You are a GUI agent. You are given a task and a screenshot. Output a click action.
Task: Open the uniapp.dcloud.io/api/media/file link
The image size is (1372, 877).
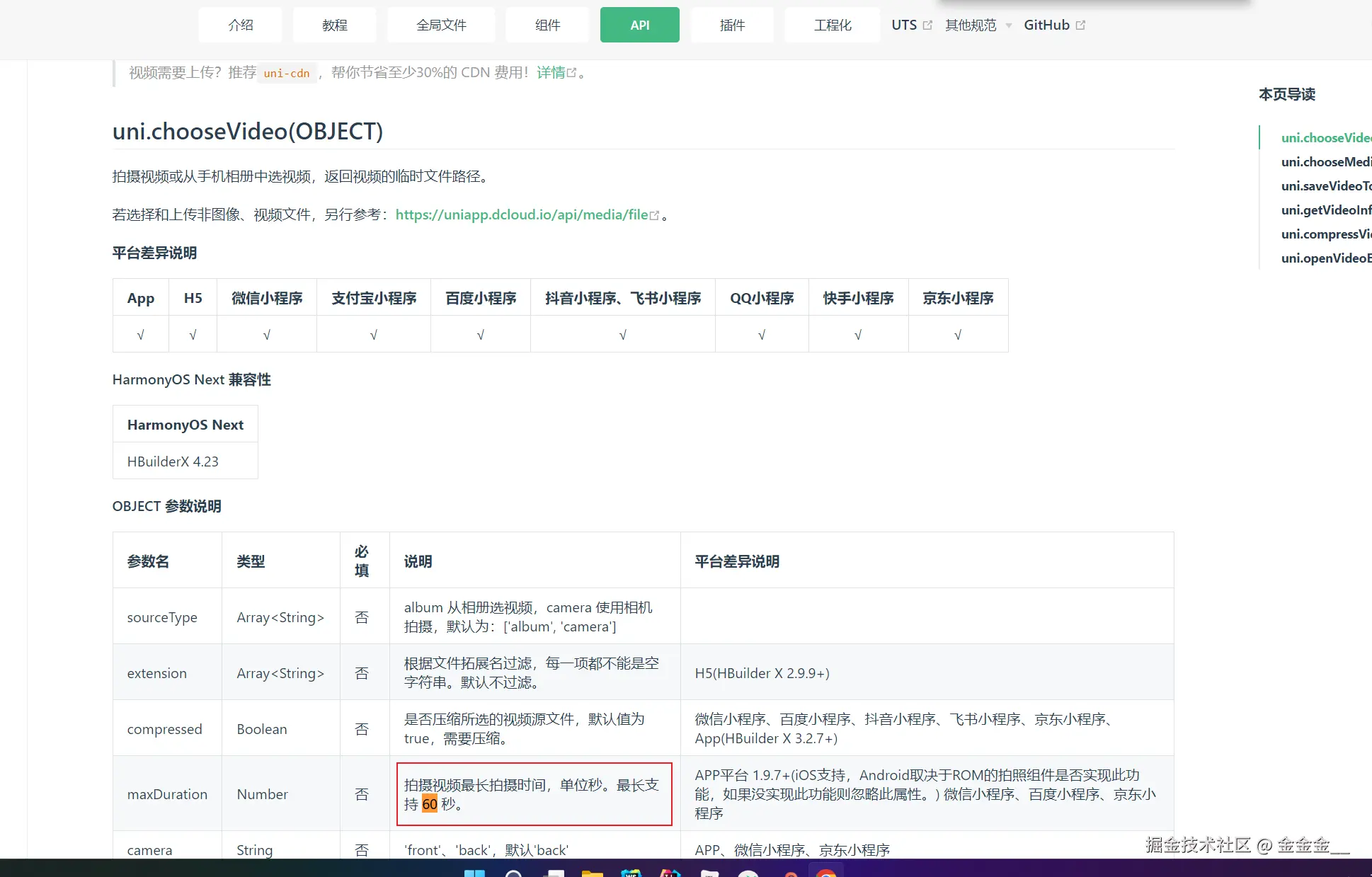521,215
